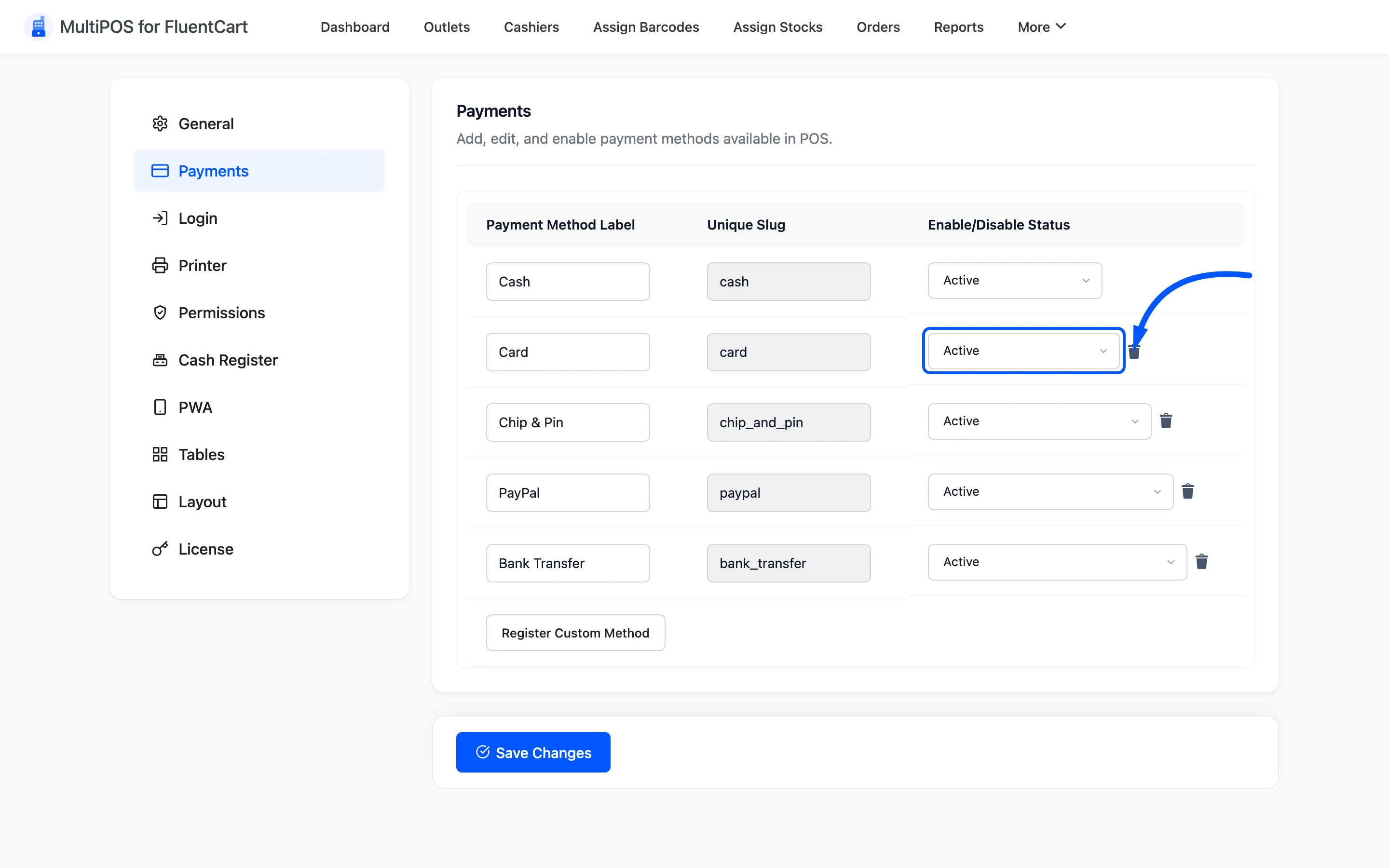Click the Layout panel icon
The width and height of the screenshot is (1389, 868).
[x=160, y=502]
